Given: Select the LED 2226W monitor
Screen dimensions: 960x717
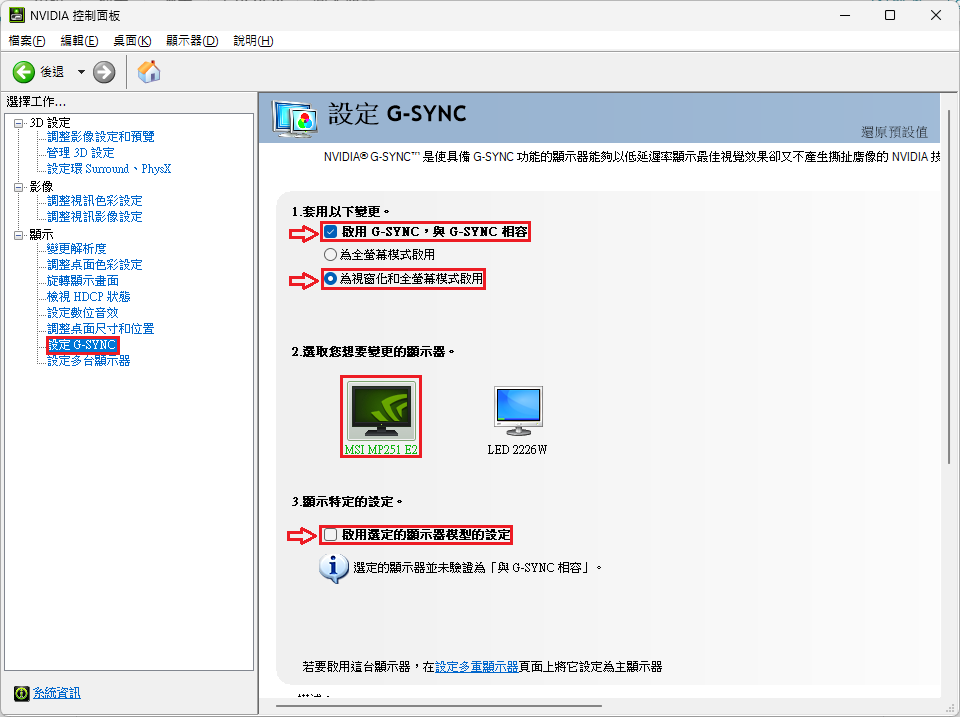Looking at the screenshot, I should pos(518,421).
